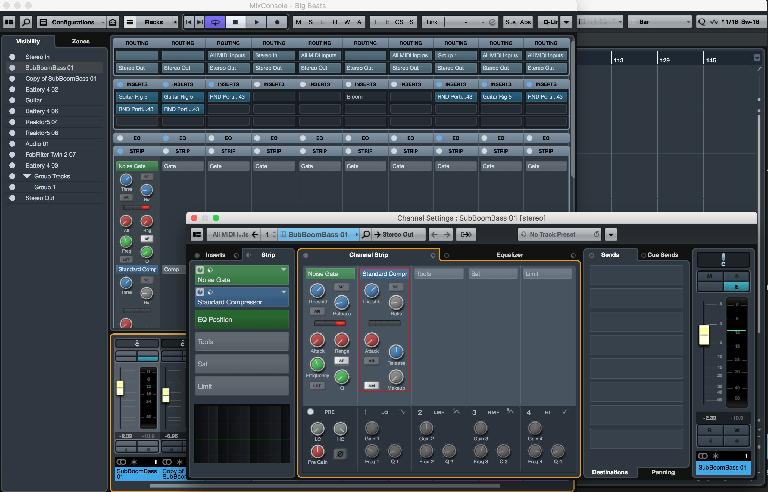The width and height of the screenshot is (768, 492).
Task: Toggle visibility dot for Audio 01
Action: point(12,144)
